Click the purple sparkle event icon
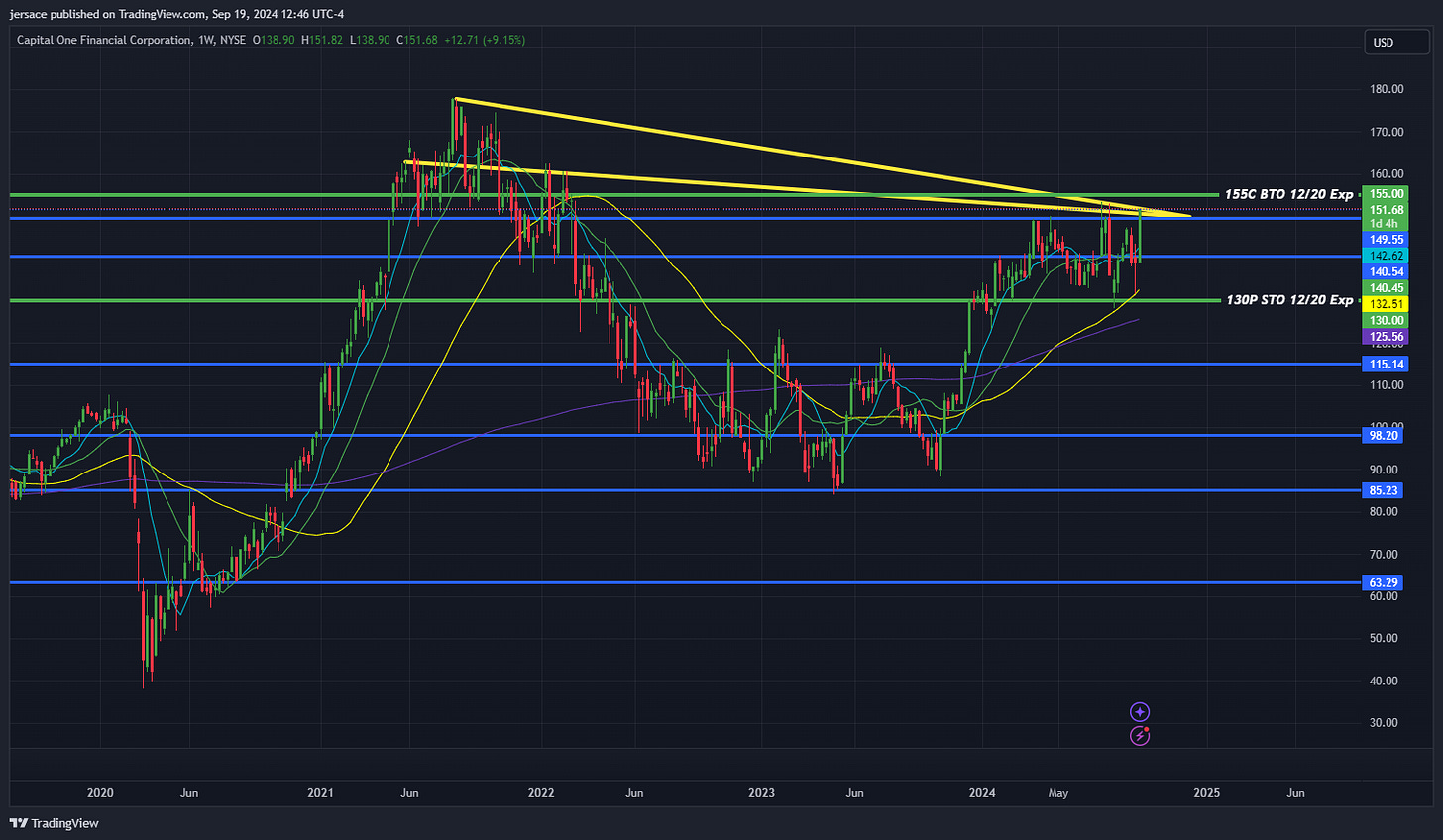This screenshot has width=1443, height=840. (x=1140, y=711)
